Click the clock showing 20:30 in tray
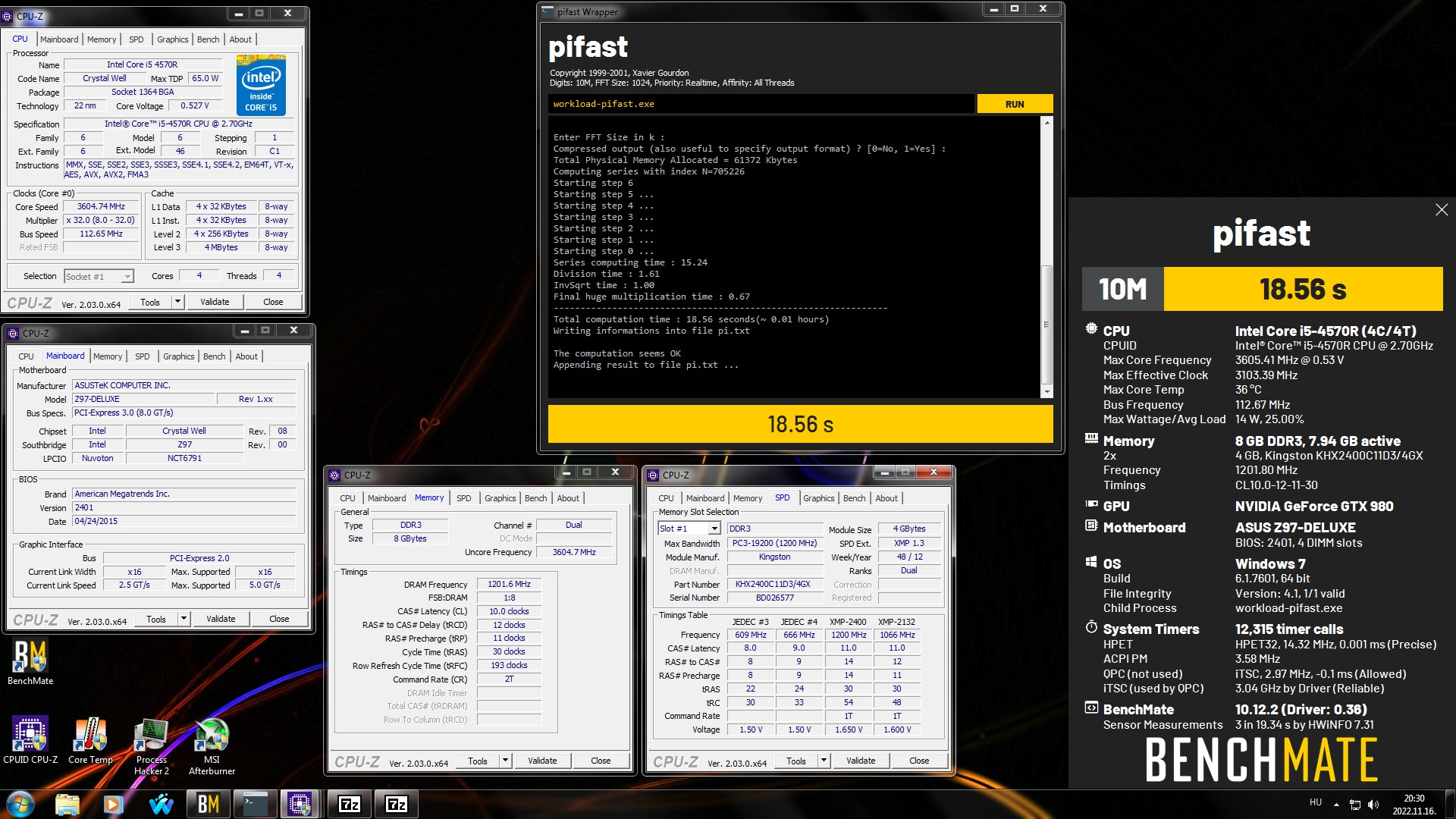 point(1414,804)
